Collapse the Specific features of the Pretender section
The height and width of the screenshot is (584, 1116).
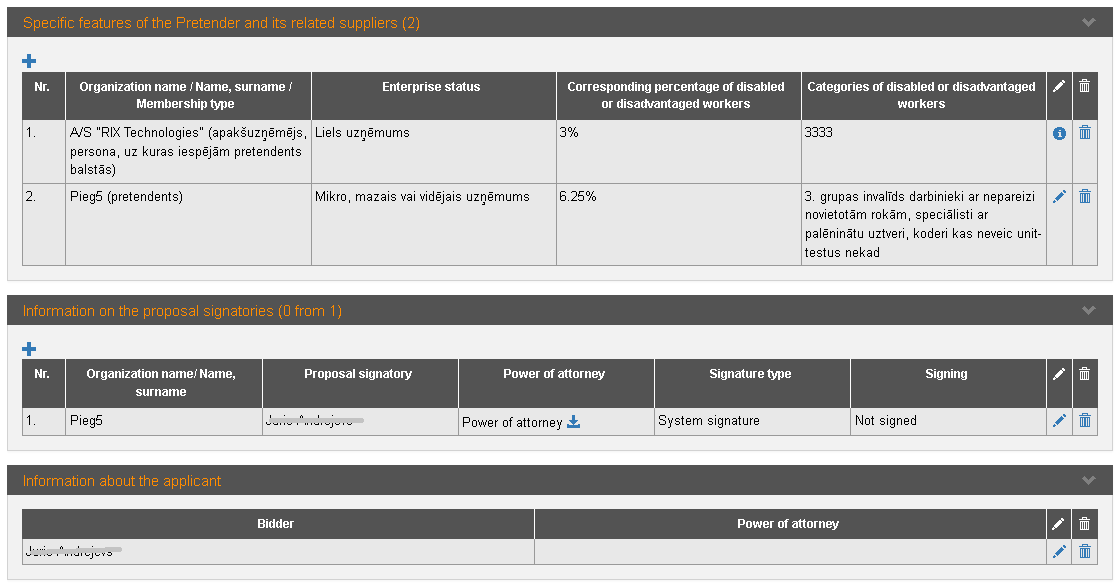(x=1089, y=22)
